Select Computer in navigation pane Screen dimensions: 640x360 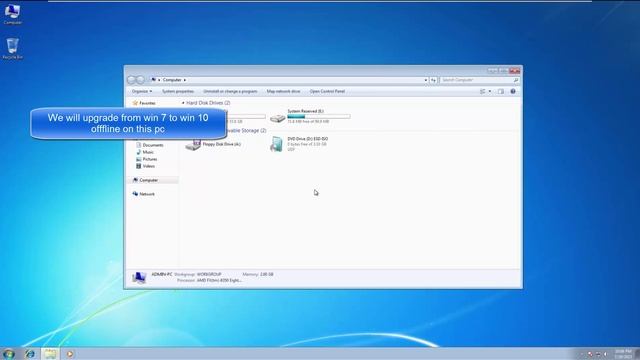pyautogui.click(x=148, y=180)
